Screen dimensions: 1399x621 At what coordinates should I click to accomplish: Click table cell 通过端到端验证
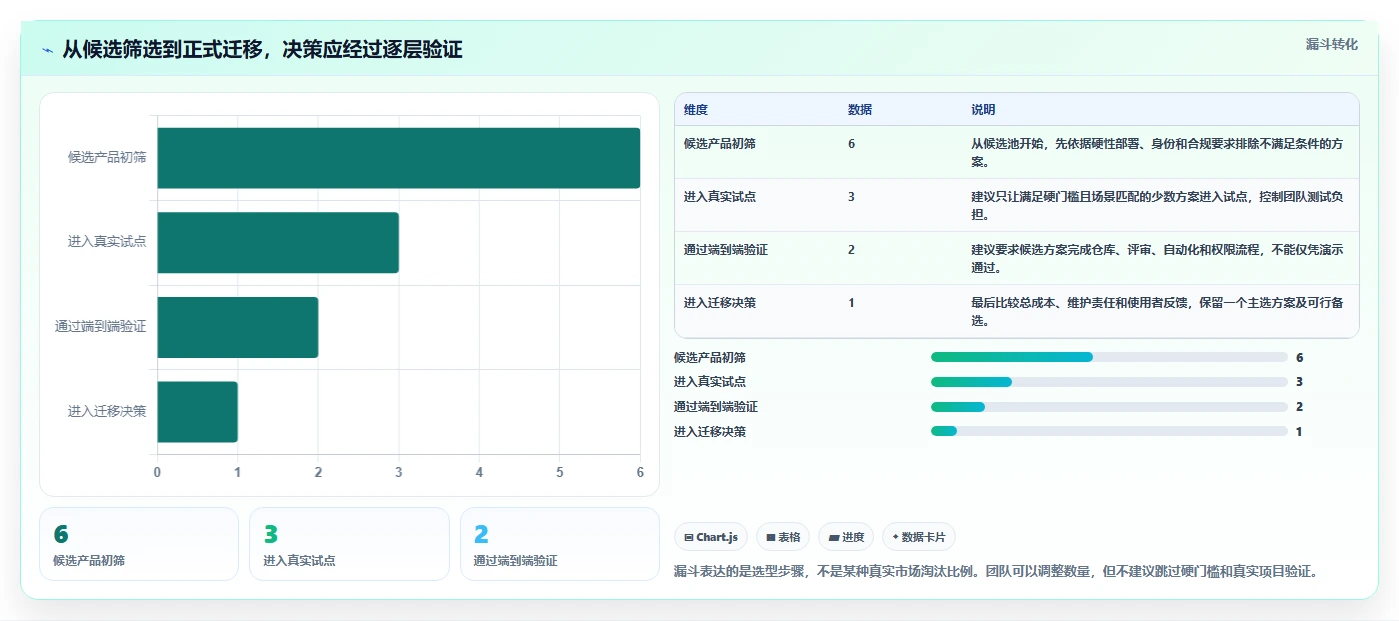726,250
